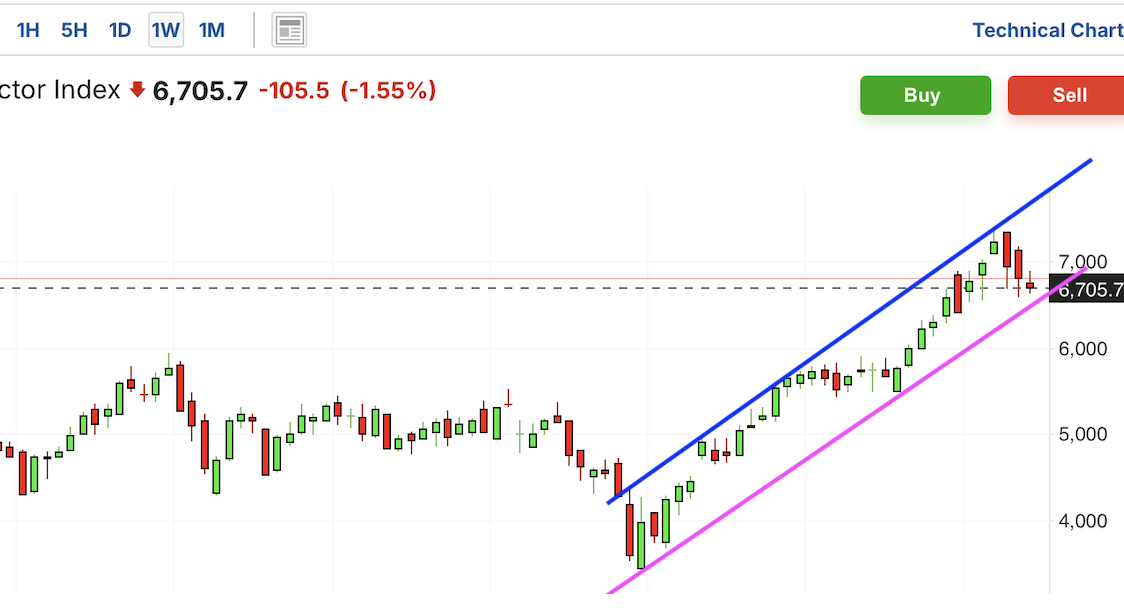Switch to the 5H timeframe
Image resolution: width=1124 pixels, height=614 pixels.
click(x=74, y=30)
